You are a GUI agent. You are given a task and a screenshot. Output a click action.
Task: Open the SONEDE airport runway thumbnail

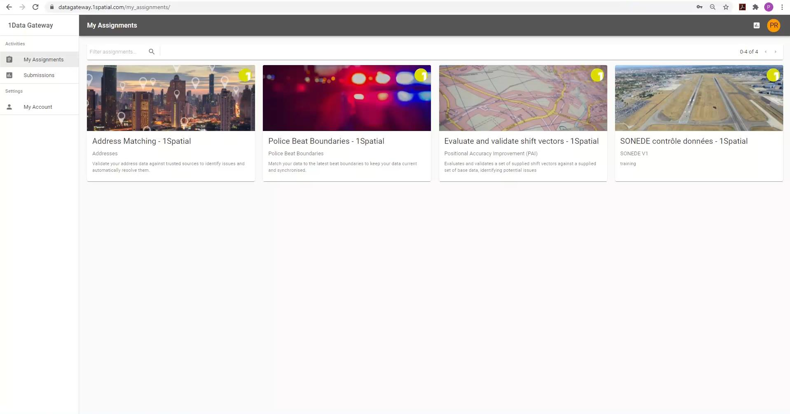[699, 98]
